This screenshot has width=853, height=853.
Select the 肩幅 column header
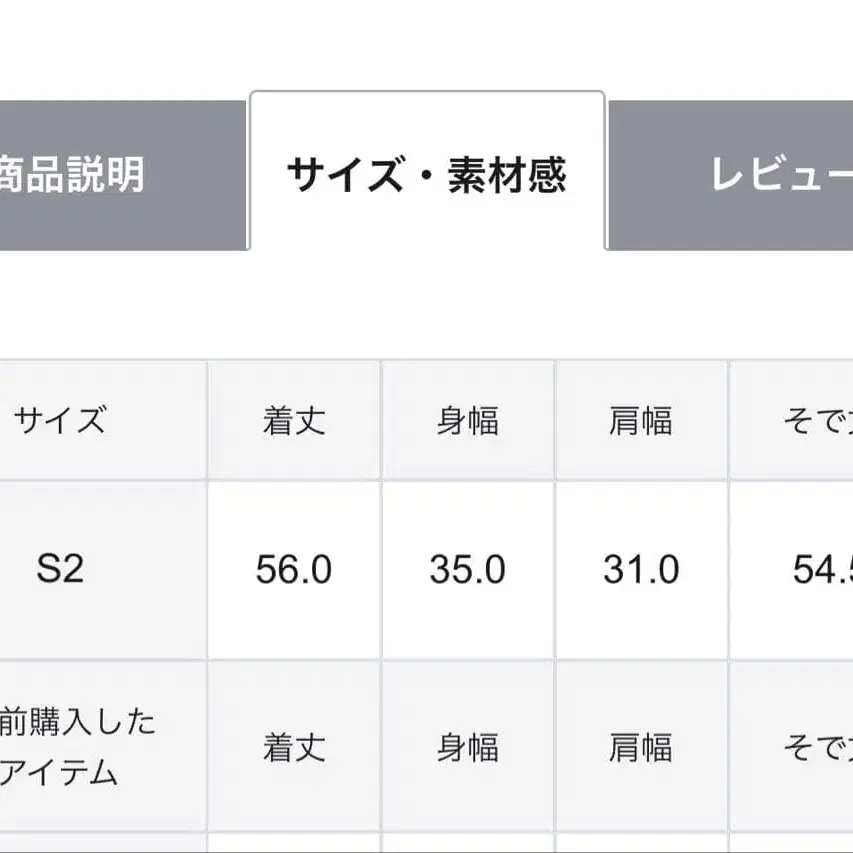(640, 418)
